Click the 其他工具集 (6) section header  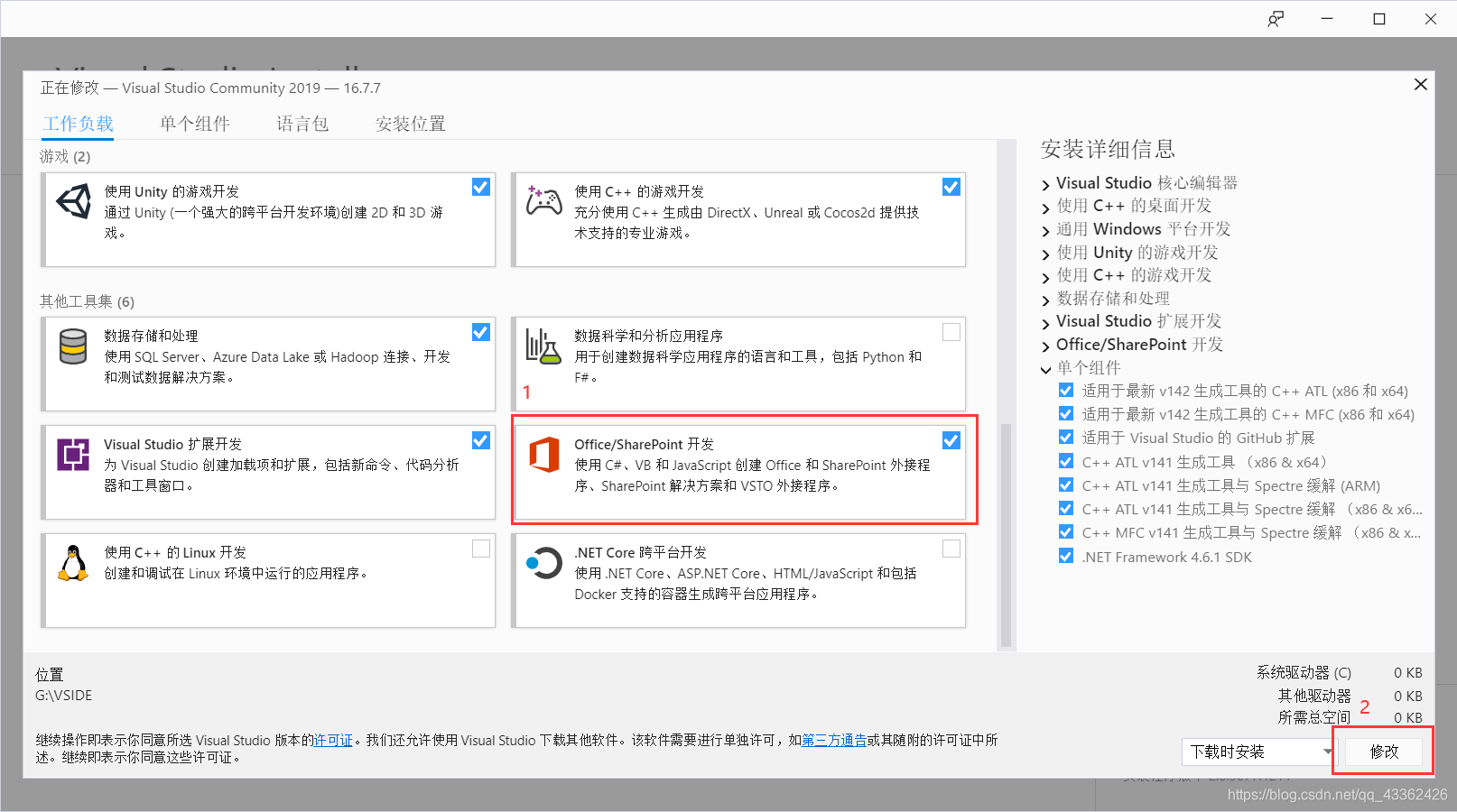87,301
